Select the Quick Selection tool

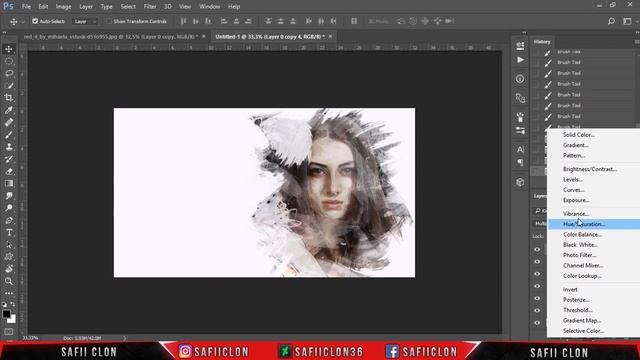coord(9,86)
